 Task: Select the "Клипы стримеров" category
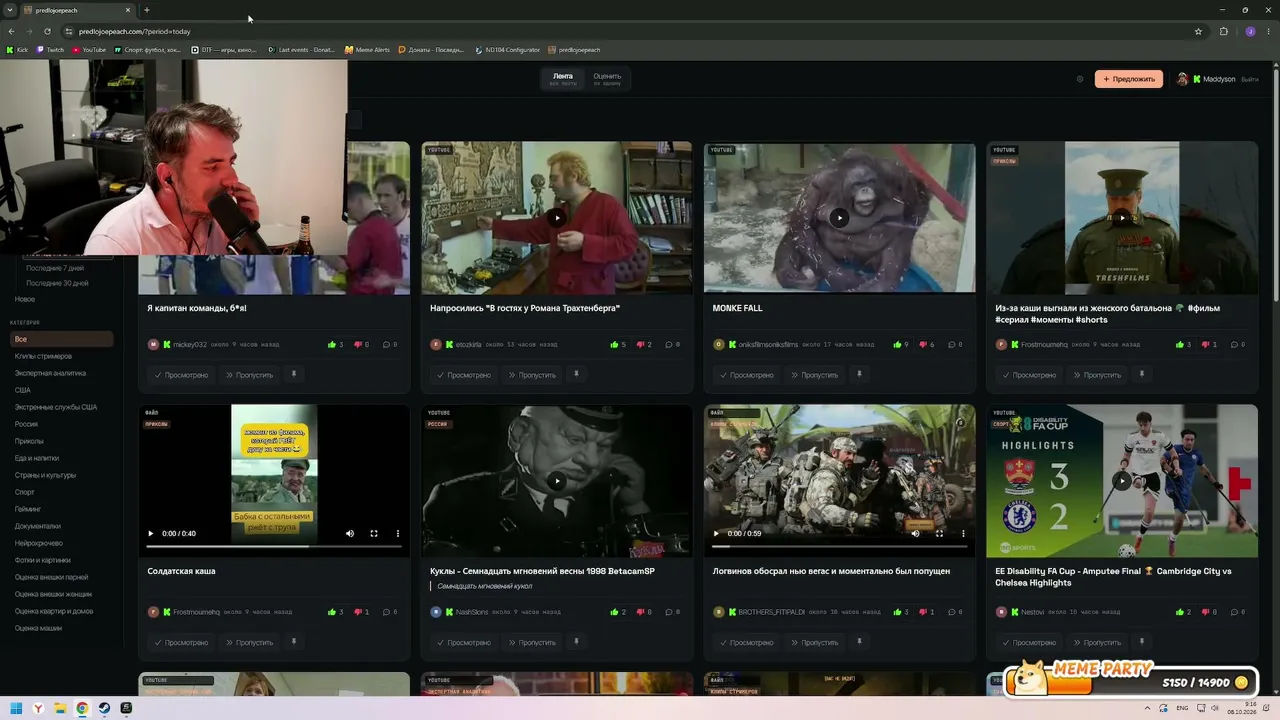pos(43,356)
